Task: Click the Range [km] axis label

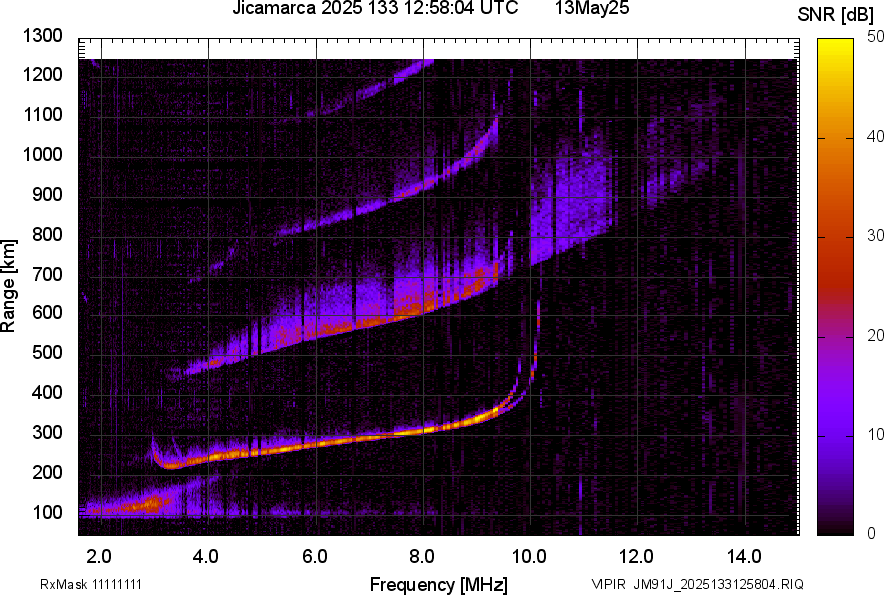Action: coord(8,286)
